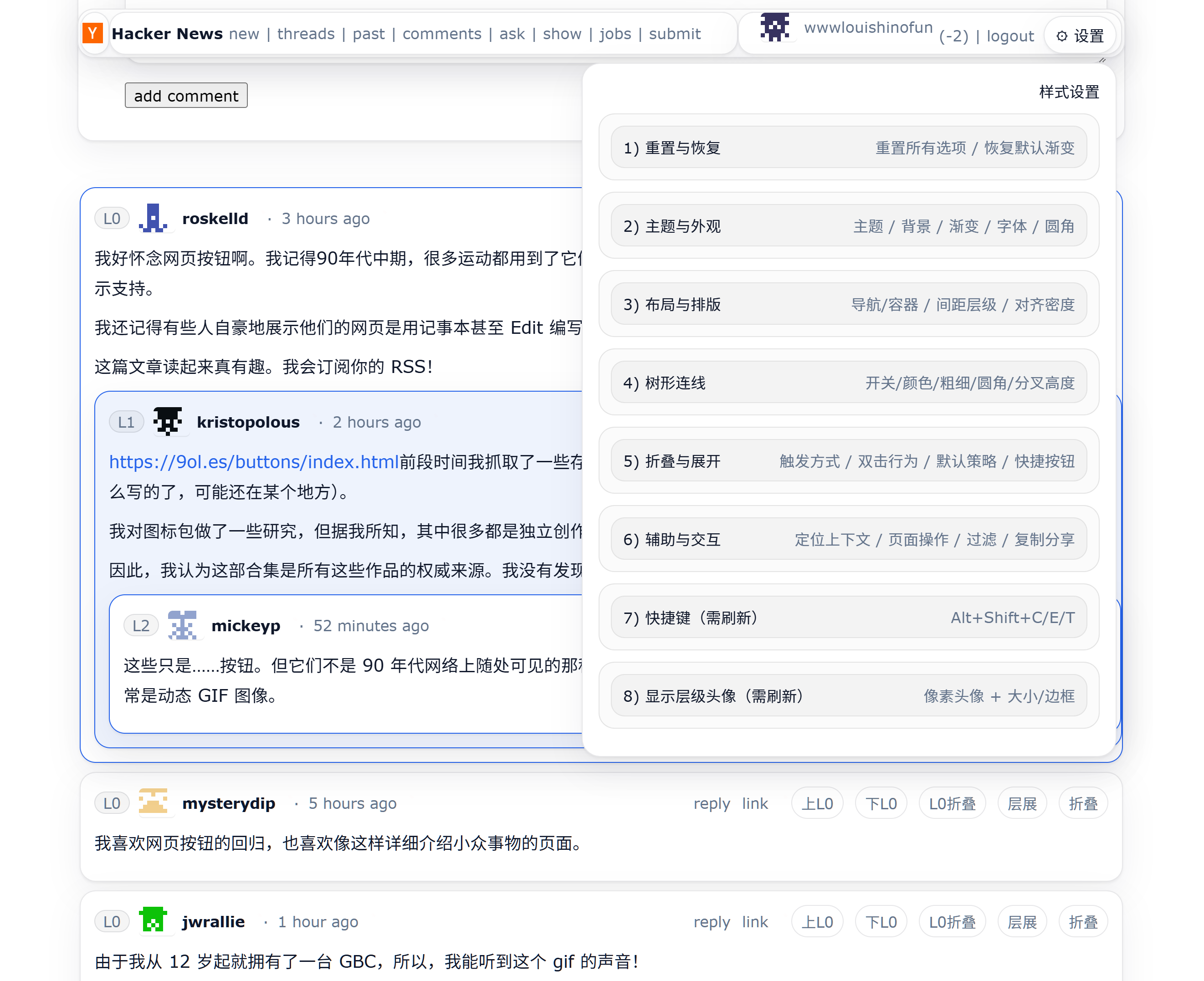Open the threads nav item
The image size is (1204, 981).
click(306, 34)
